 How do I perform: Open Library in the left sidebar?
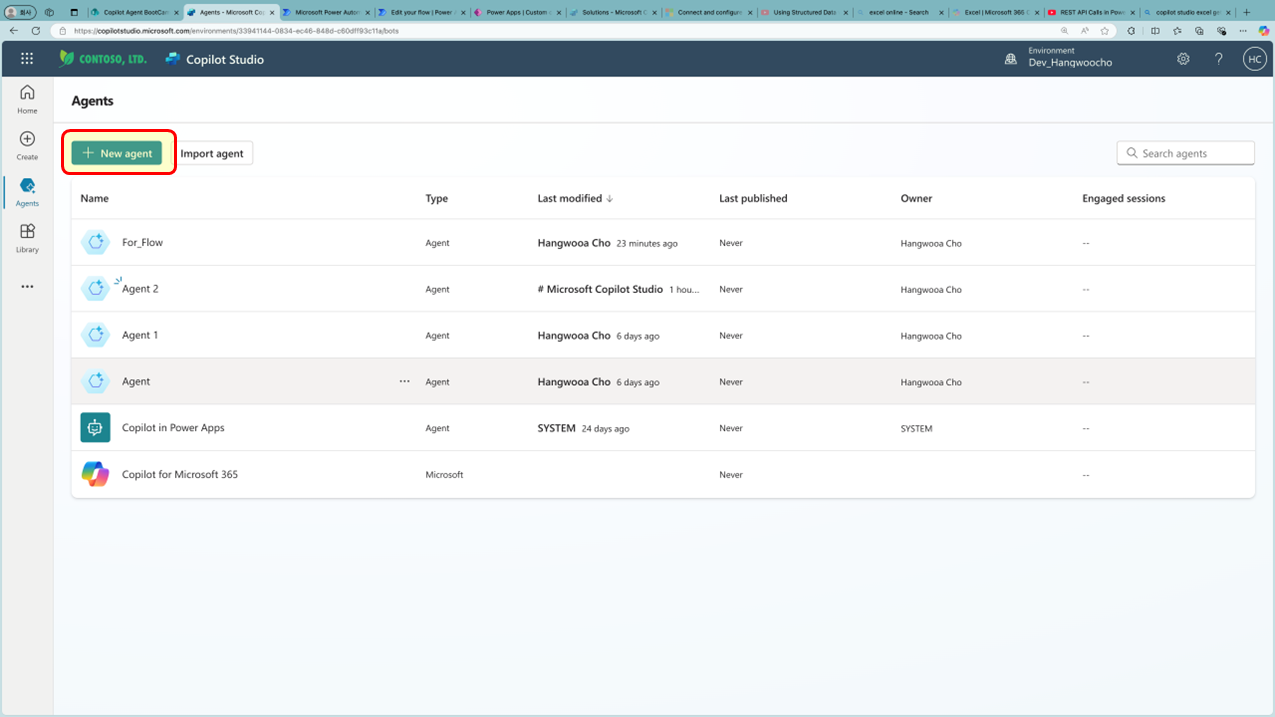pyautogui.click(x=27, y=238)
